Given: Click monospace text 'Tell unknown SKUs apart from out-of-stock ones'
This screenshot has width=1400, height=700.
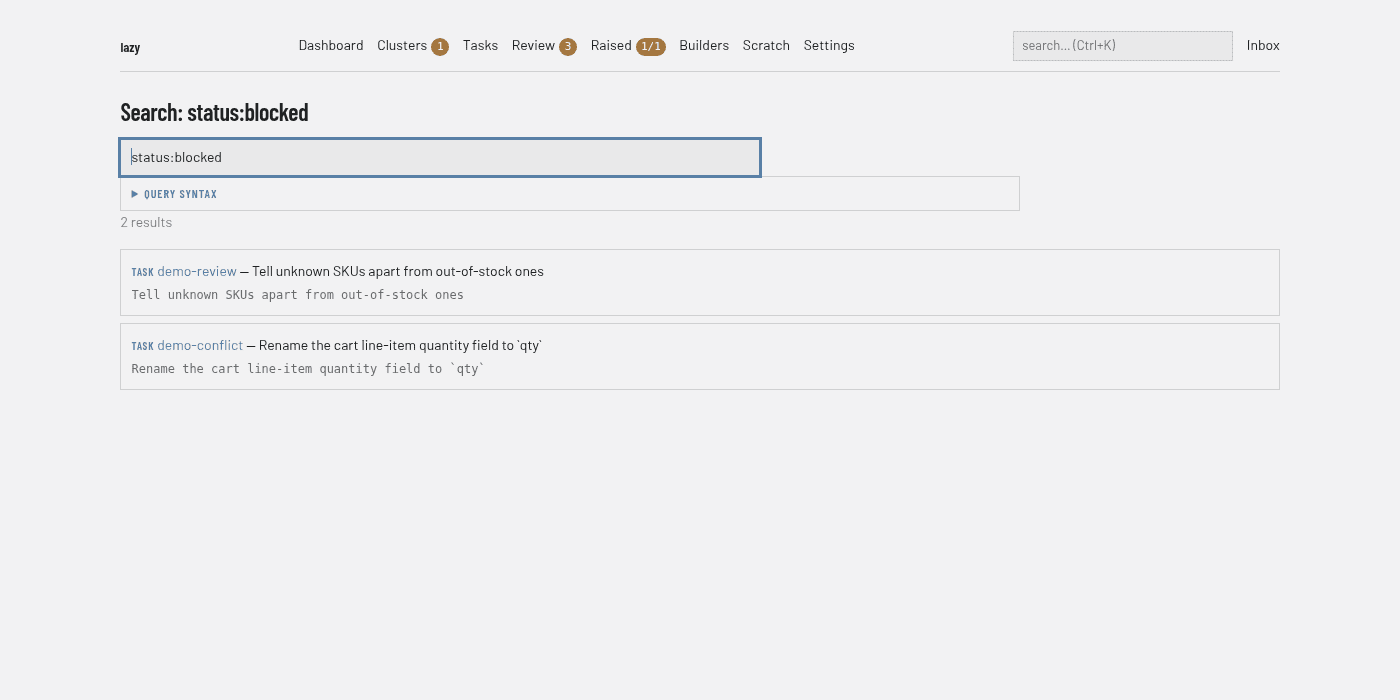Looking at the screenshot, I should pyautogui.click(x=298, y=295).
